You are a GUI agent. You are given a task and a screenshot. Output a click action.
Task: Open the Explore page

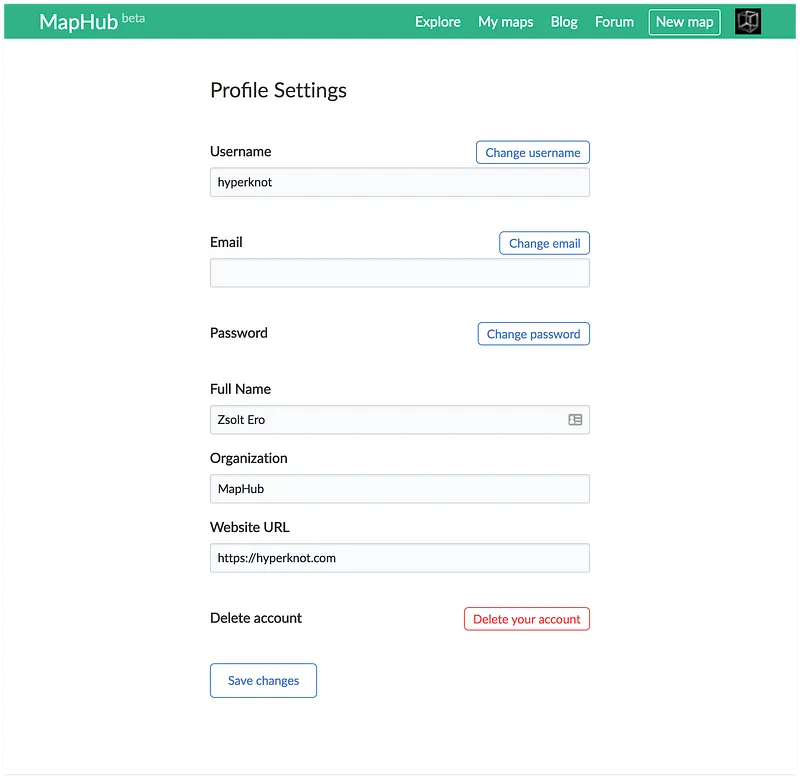point(437,22)
